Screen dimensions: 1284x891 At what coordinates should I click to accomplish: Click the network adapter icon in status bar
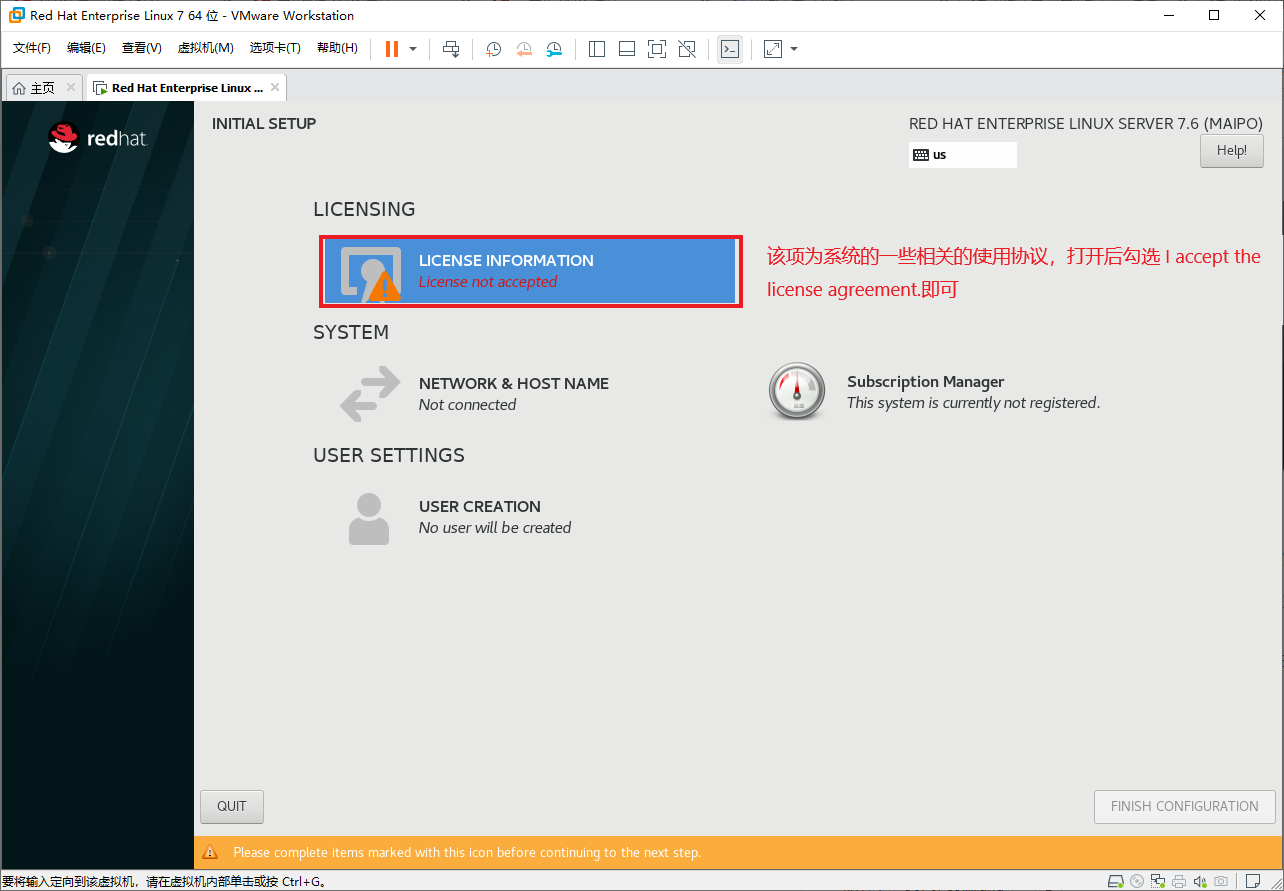1158,881
